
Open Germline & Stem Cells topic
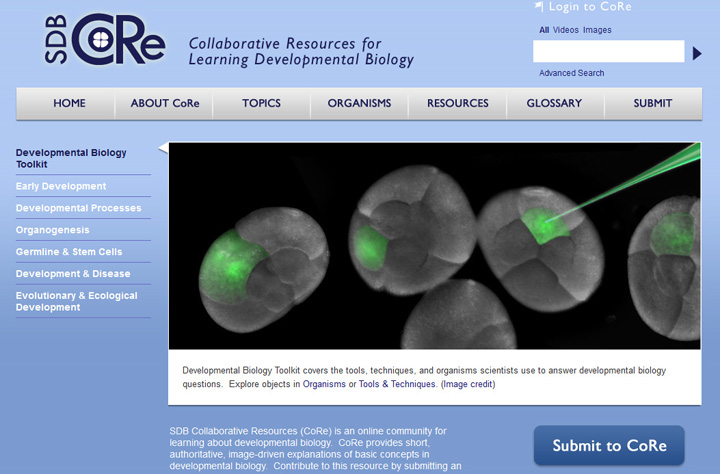pyautogui.click(x=69, y=252)
